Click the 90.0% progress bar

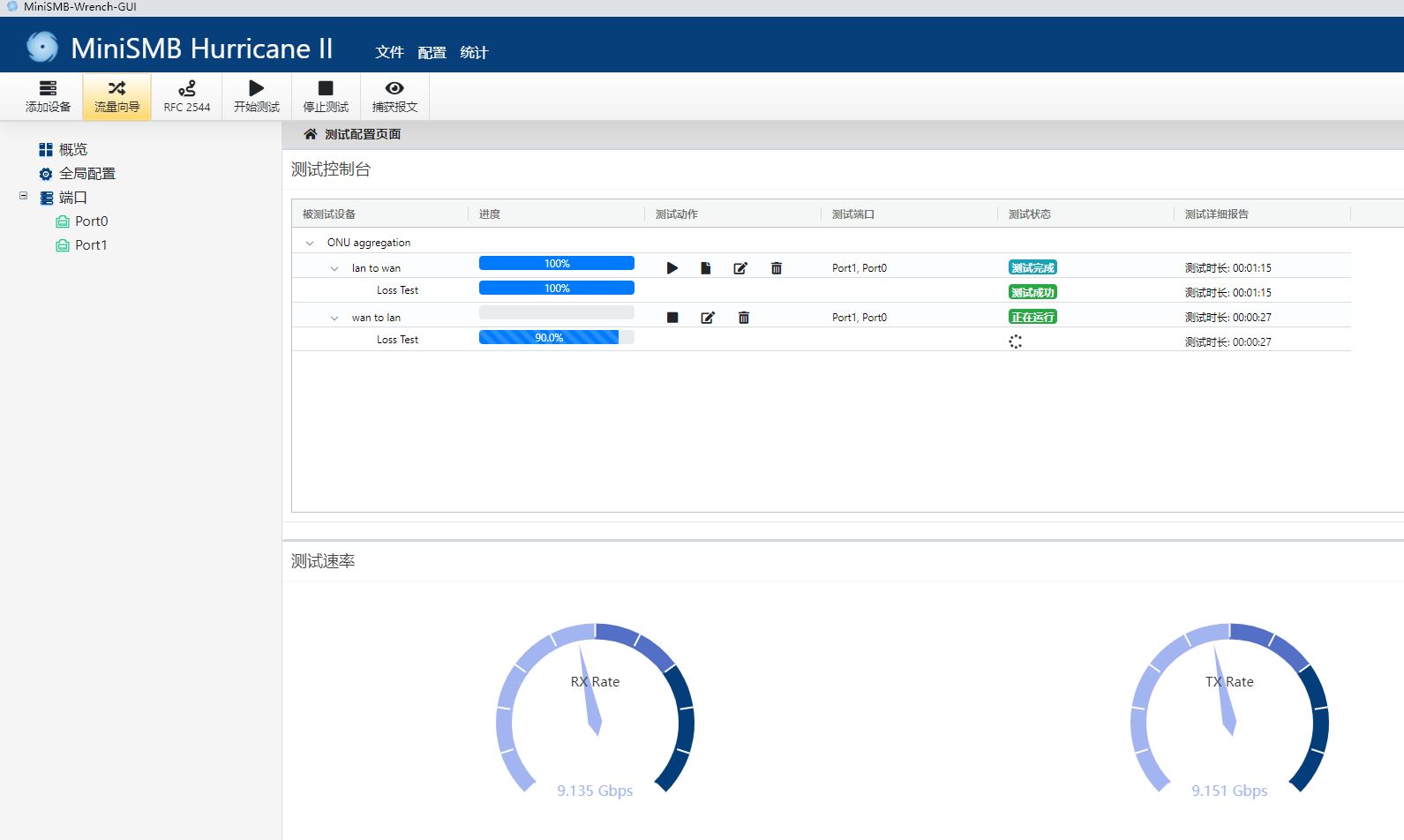tap(557, 337)
